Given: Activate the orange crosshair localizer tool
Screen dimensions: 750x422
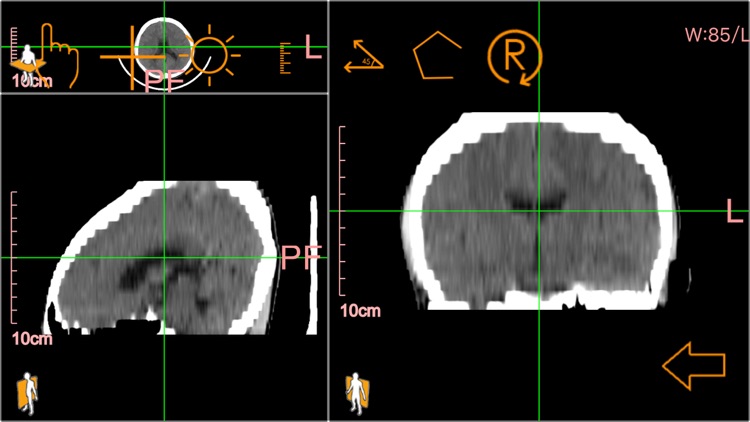Looking at the screenshot, I should pos(132,57).
